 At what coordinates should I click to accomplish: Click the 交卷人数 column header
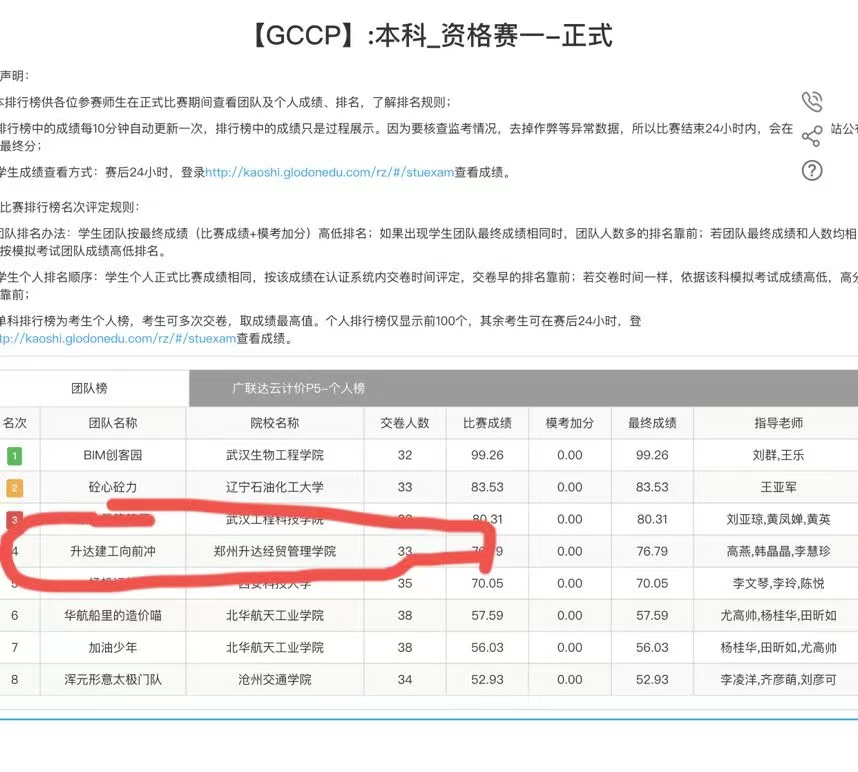(405, 423)
